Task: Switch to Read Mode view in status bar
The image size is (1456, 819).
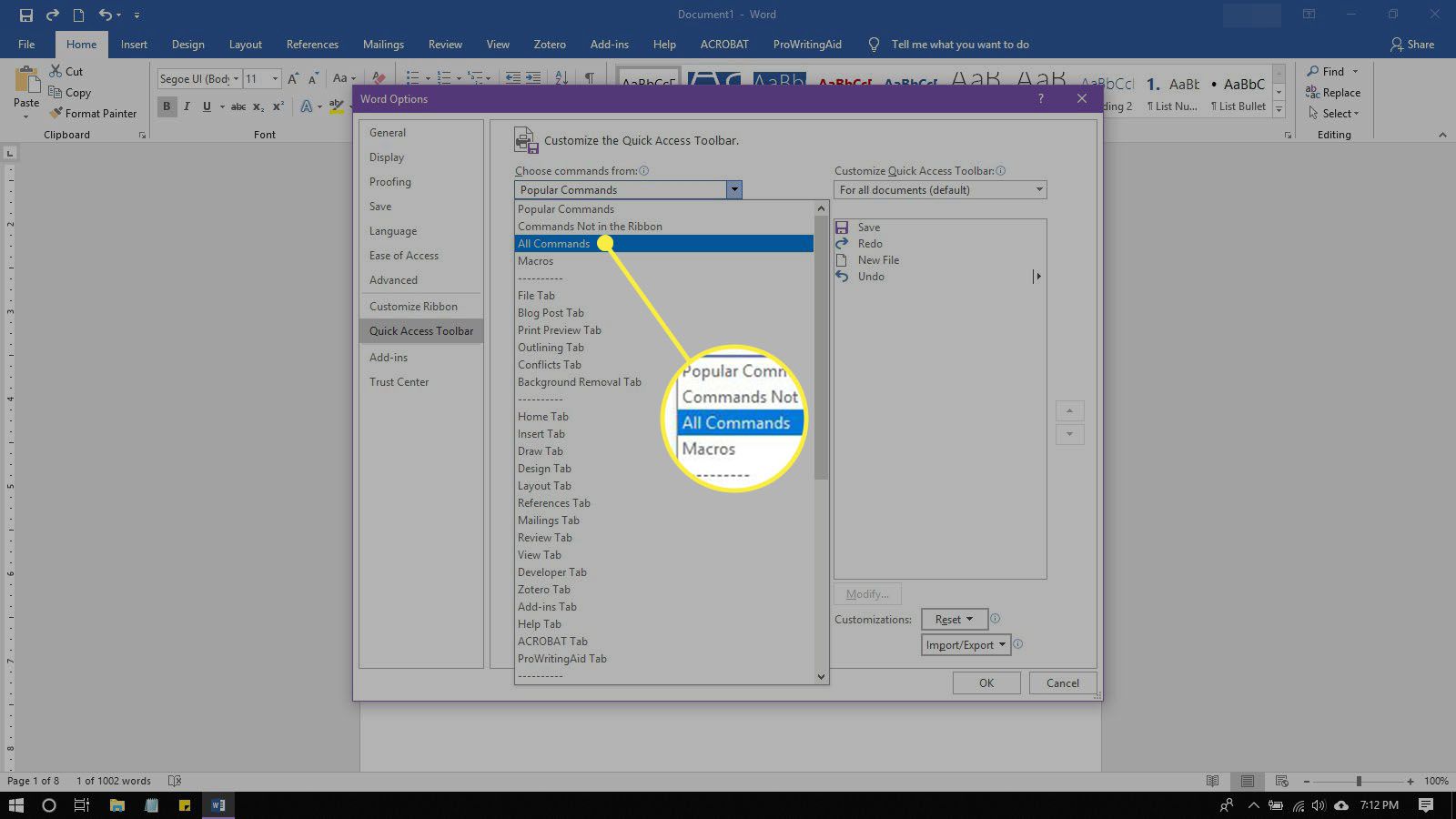Action: (x=1212, y=781)
